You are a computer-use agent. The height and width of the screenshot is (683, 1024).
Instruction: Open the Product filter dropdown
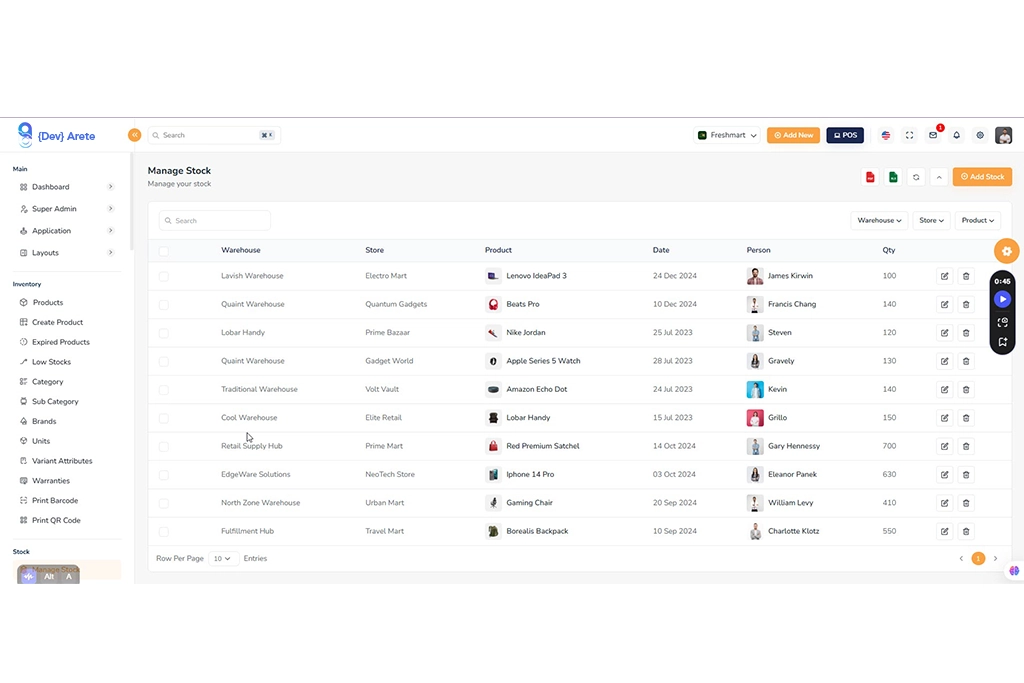(x=978, y=221)
